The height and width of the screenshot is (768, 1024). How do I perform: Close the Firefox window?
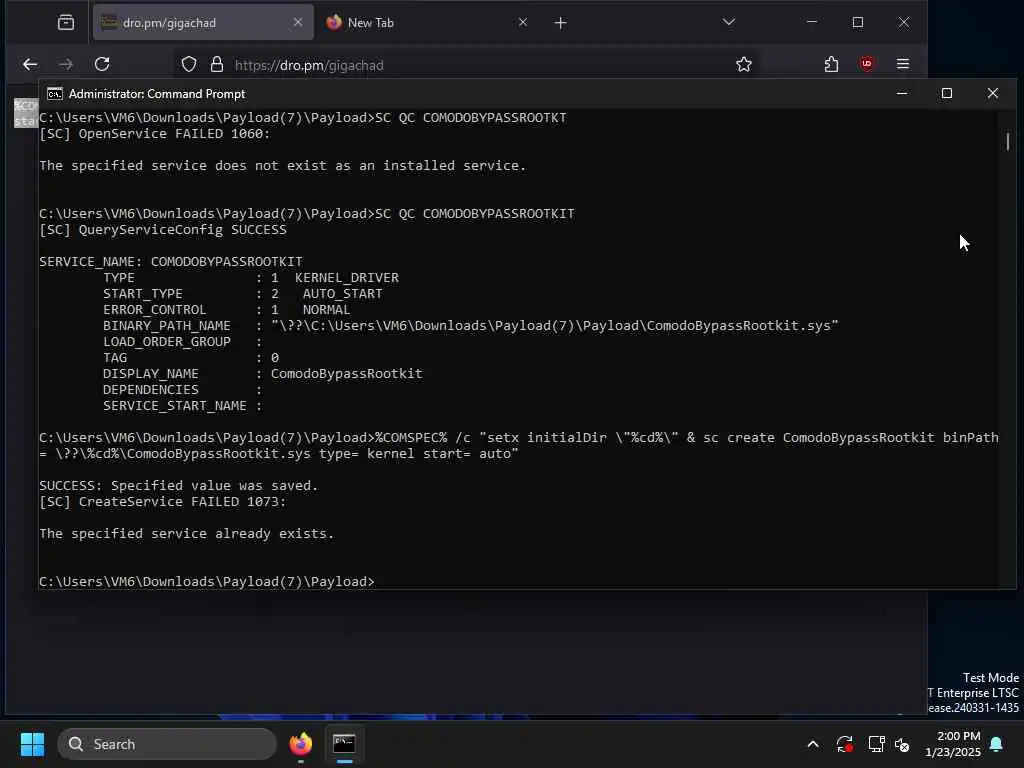(904, 22)
